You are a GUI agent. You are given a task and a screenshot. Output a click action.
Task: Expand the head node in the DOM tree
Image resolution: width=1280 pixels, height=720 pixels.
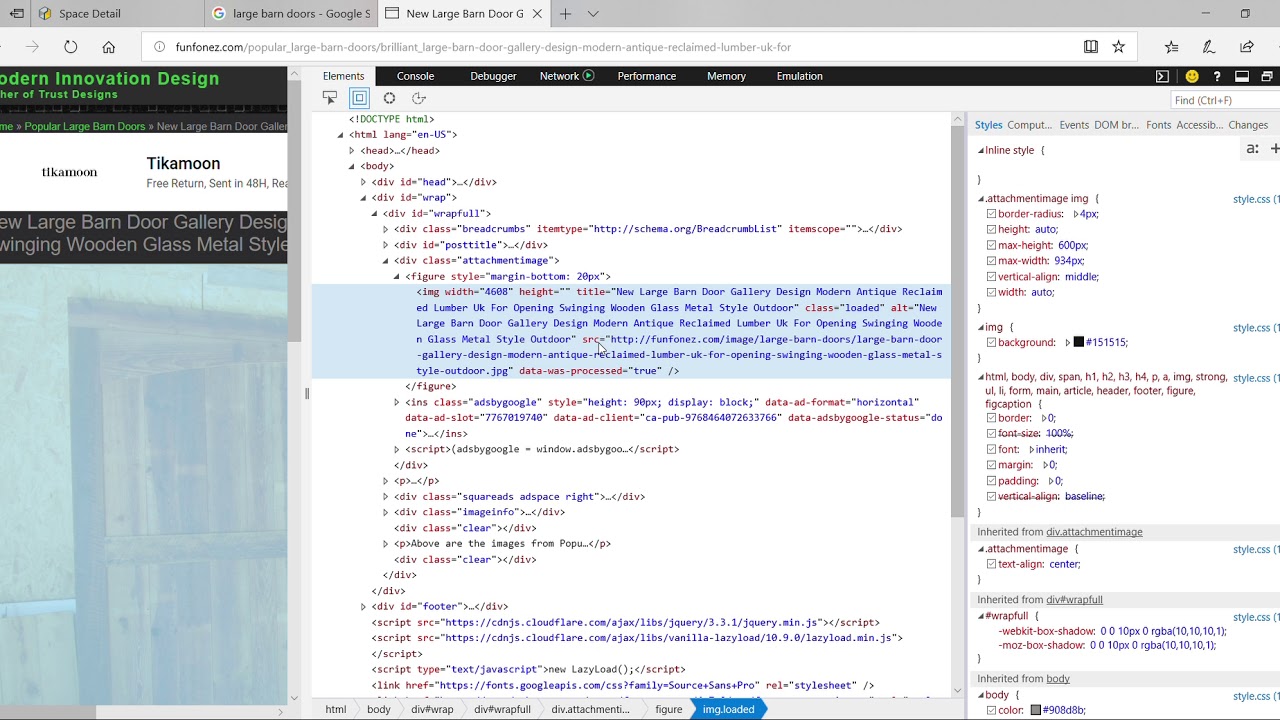[x=352, y=151]
